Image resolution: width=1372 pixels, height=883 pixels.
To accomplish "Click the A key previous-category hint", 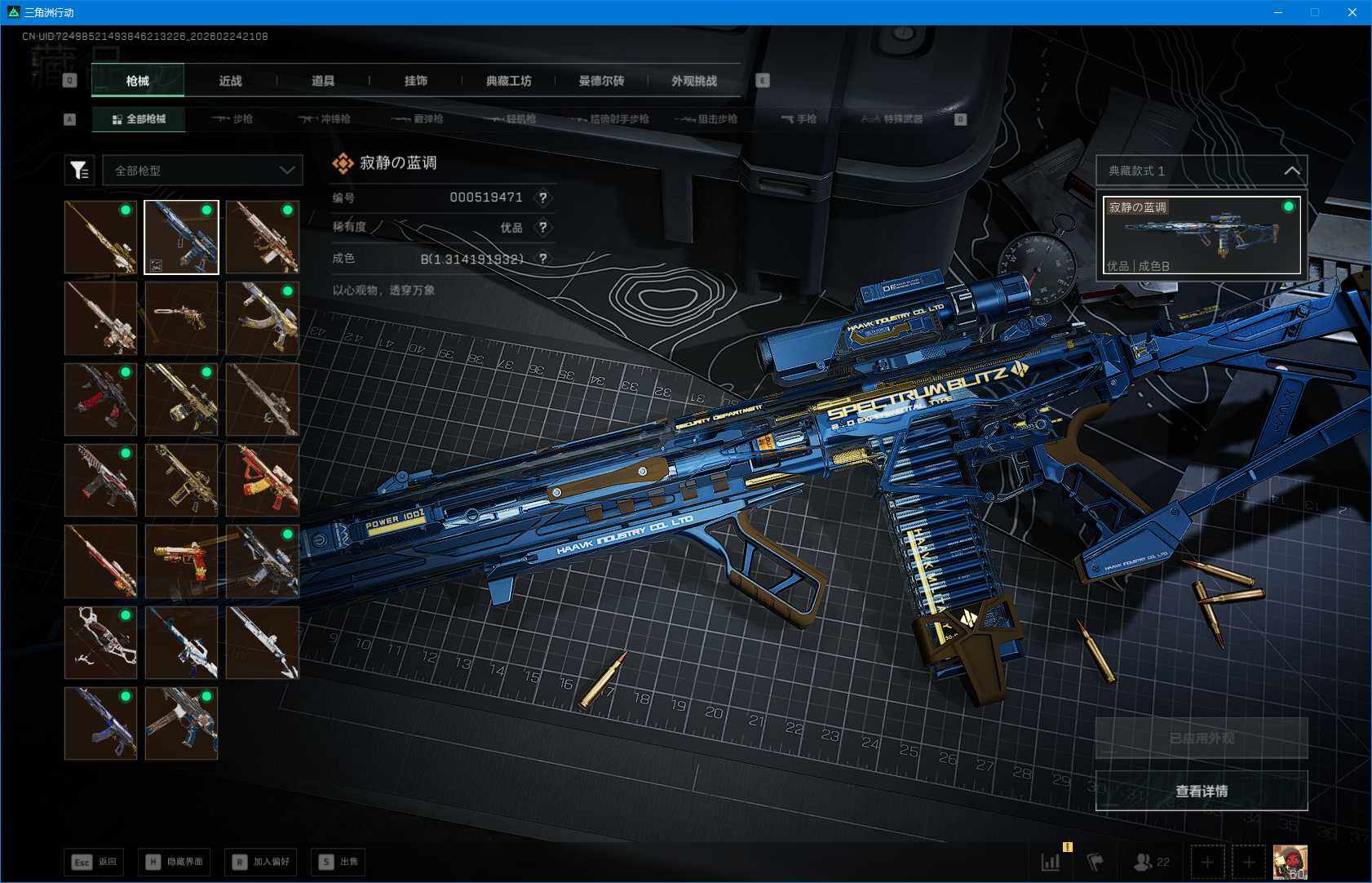I will (70, 119).
